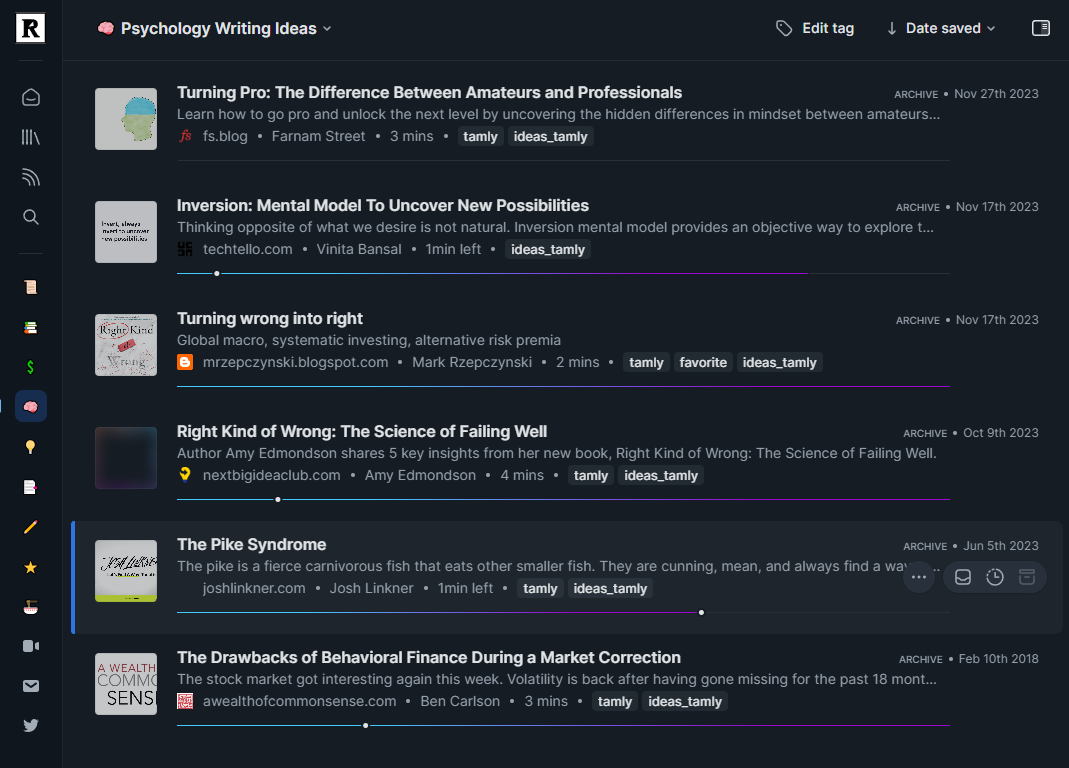This screenshot has width=1069, height=768.
Task: Click the Edit tag button
Action: click(815, 28)
